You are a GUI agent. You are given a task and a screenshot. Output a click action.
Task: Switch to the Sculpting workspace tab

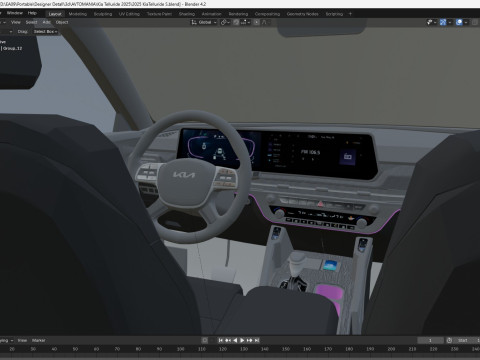click(103, 14)
